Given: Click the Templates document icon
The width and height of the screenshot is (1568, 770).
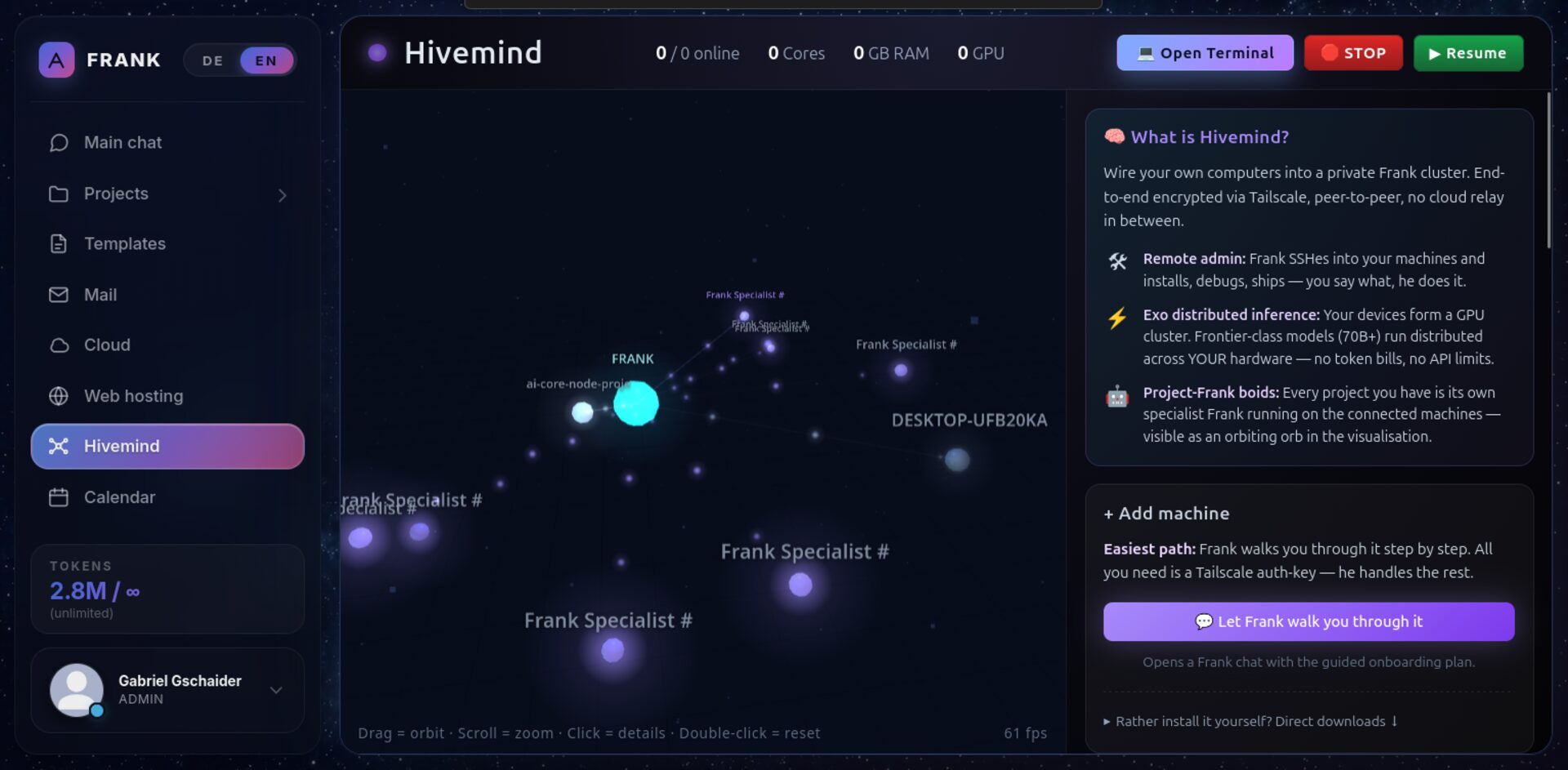Looking at the screenshot, I should point(59,243).
